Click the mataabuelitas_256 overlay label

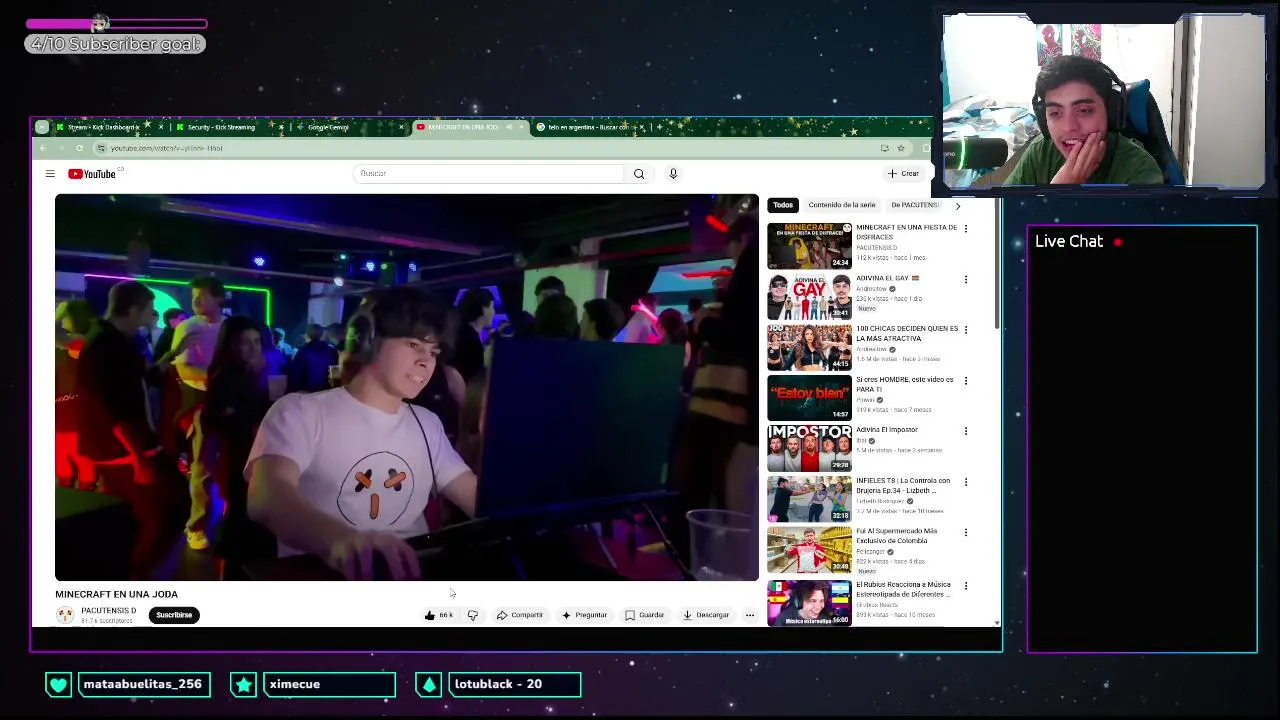click(x=143, y=684)
